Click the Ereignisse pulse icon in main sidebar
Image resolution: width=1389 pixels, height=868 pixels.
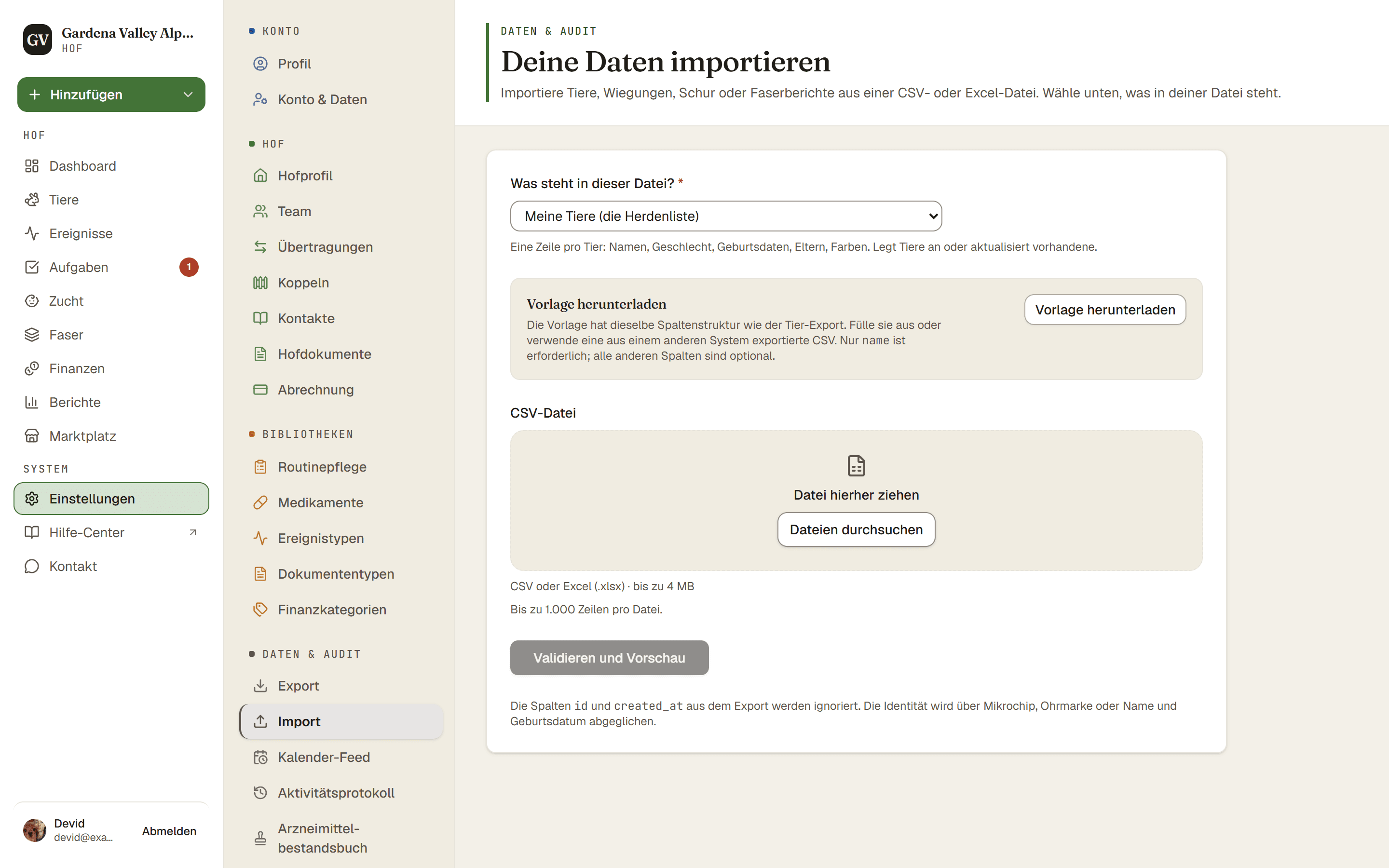(x=31, y=234)
